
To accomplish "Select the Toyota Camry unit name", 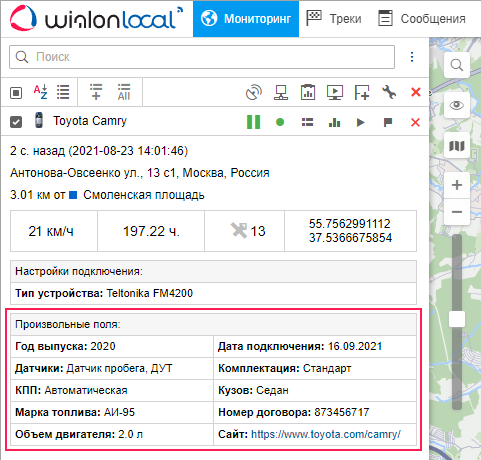I will tap(90, 121).
